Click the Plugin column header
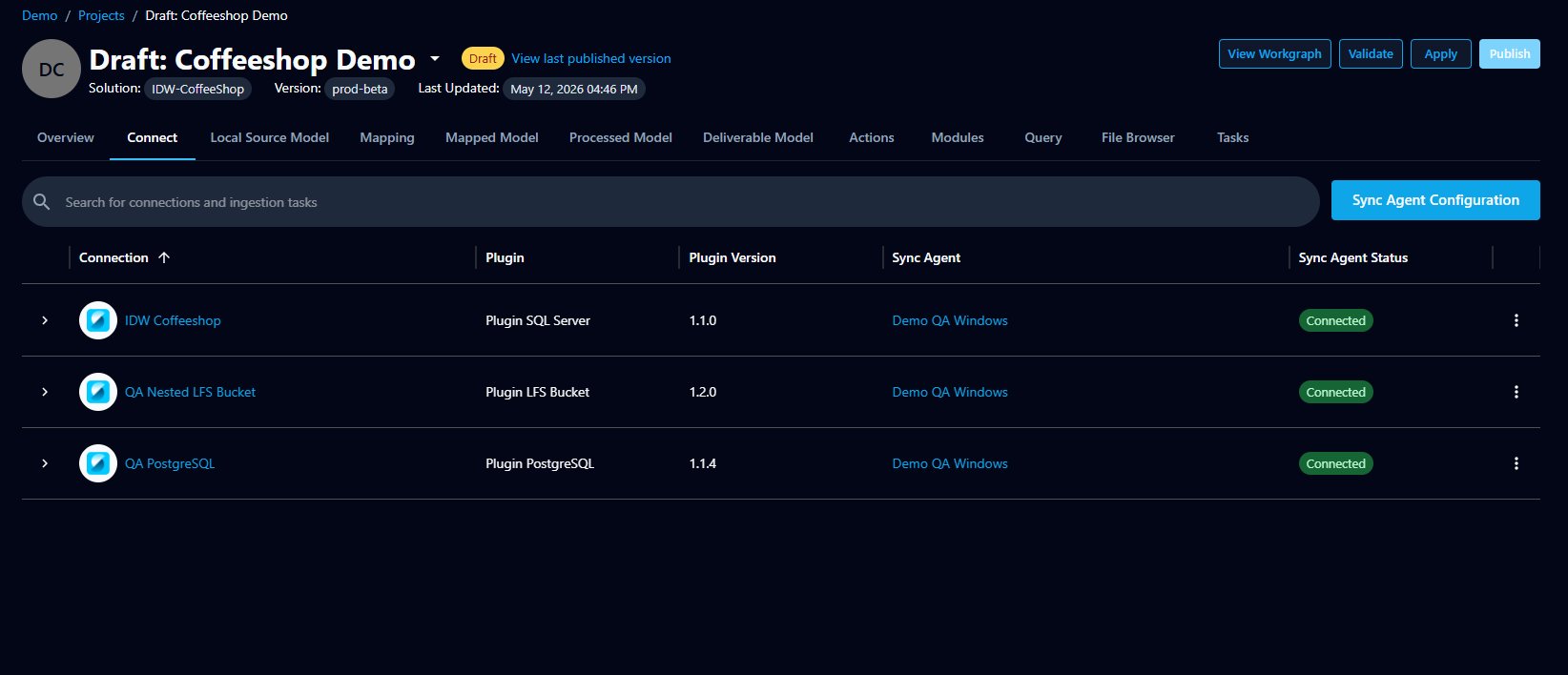 505,257
